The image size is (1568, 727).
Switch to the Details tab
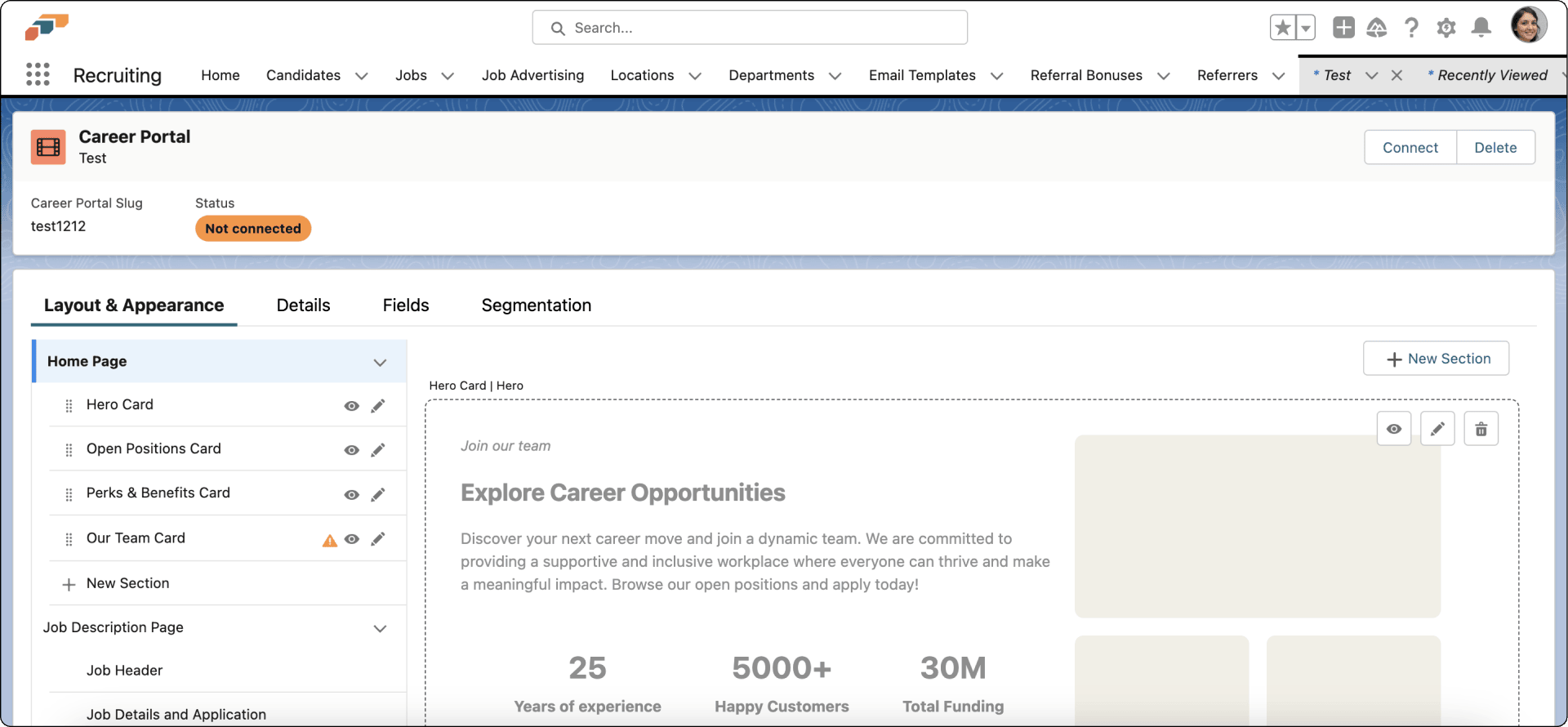tap(303, 306)
